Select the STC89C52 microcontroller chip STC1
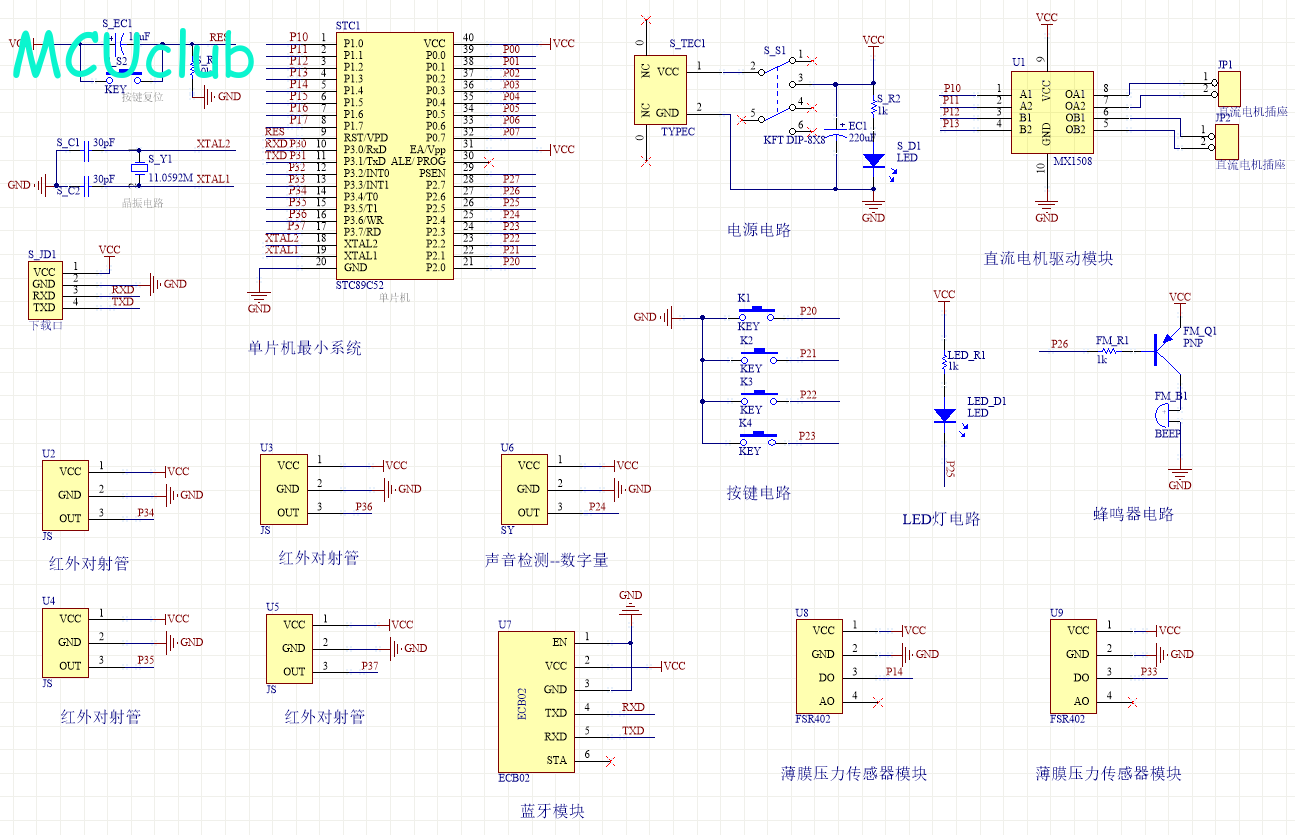The width and height of the screenshot is (1295, 835). coord(393,155)
